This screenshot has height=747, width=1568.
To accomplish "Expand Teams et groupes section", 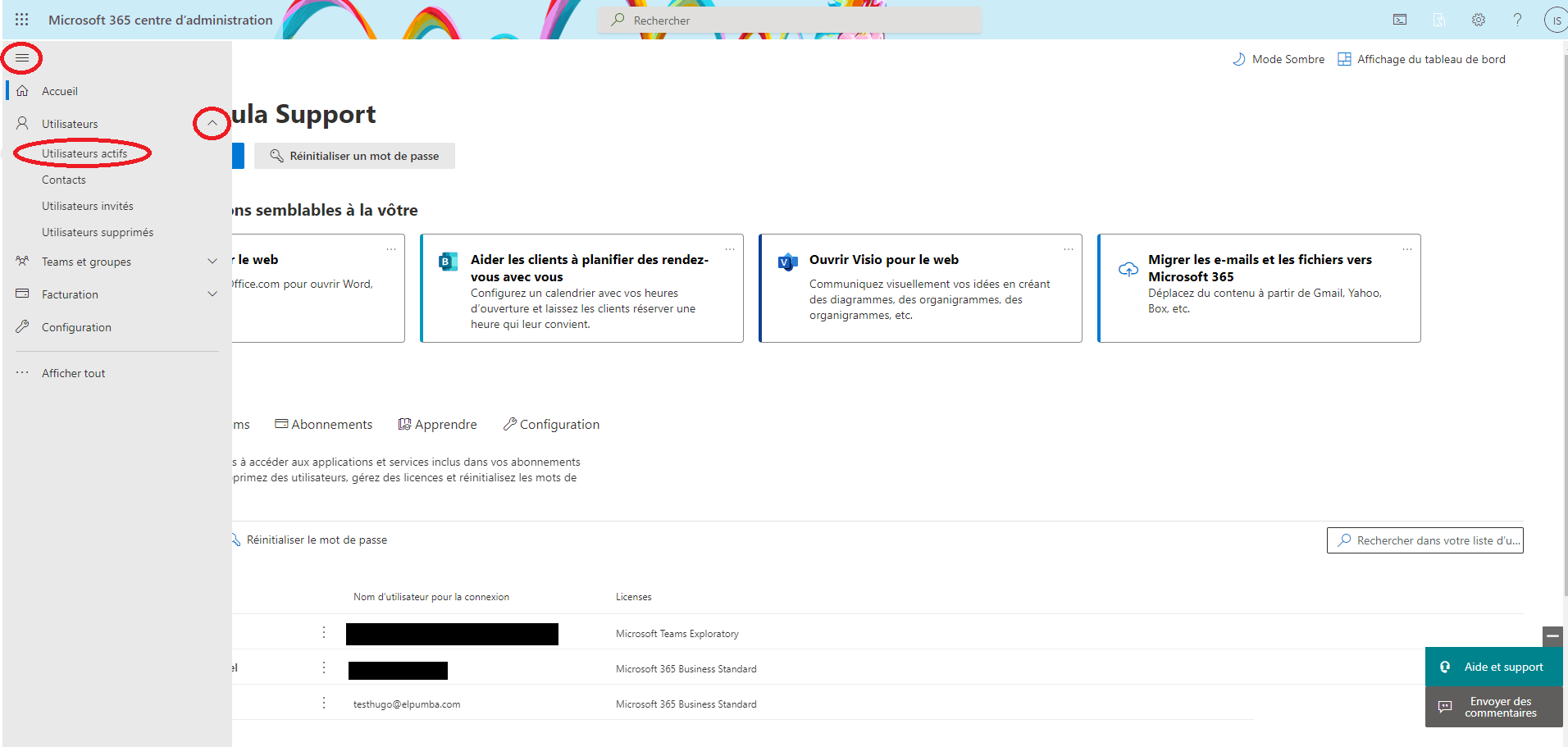I will [212, 262].
